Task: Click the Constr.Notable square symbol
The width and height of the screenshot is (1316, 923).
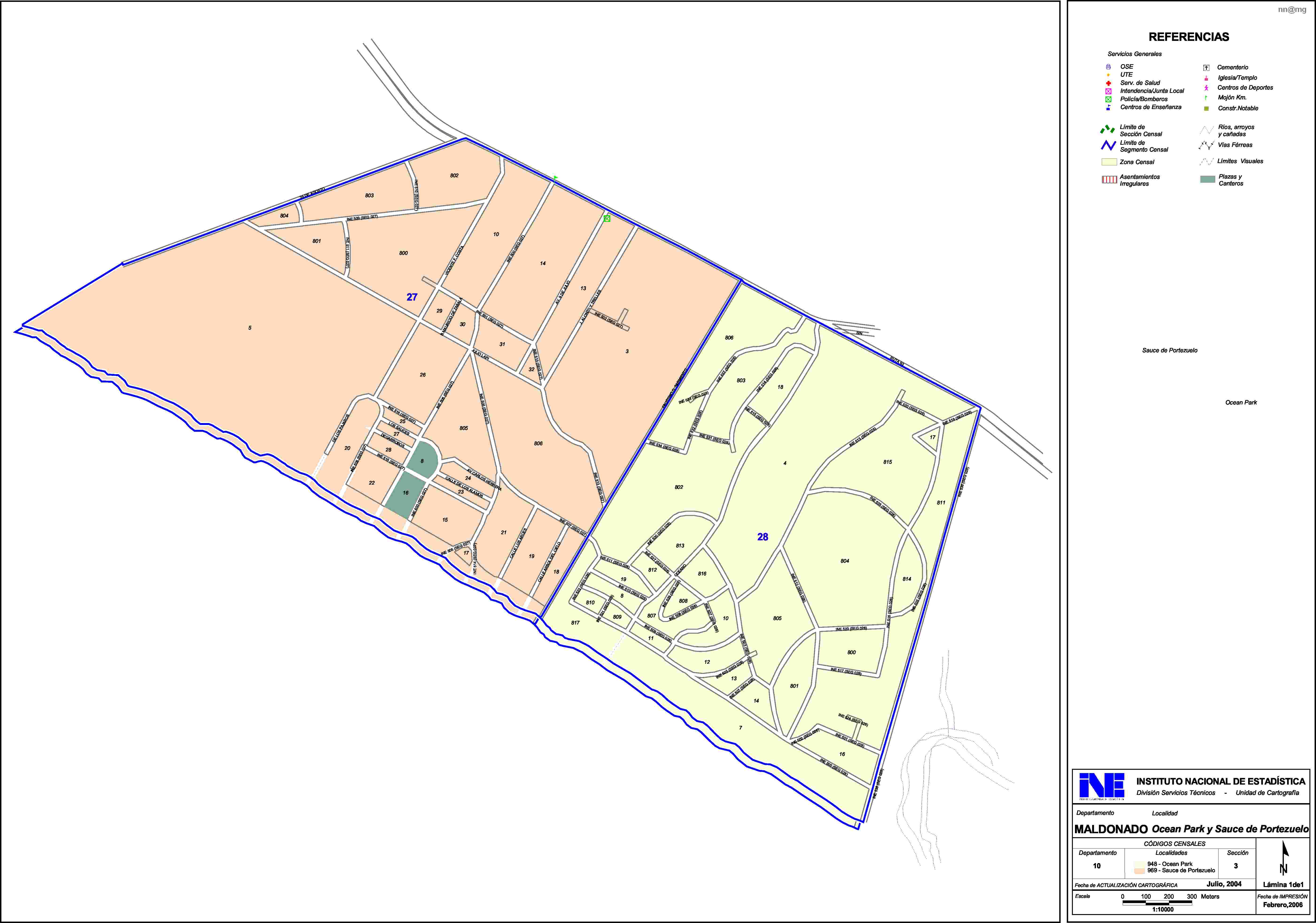Action: click(1206, 108)
